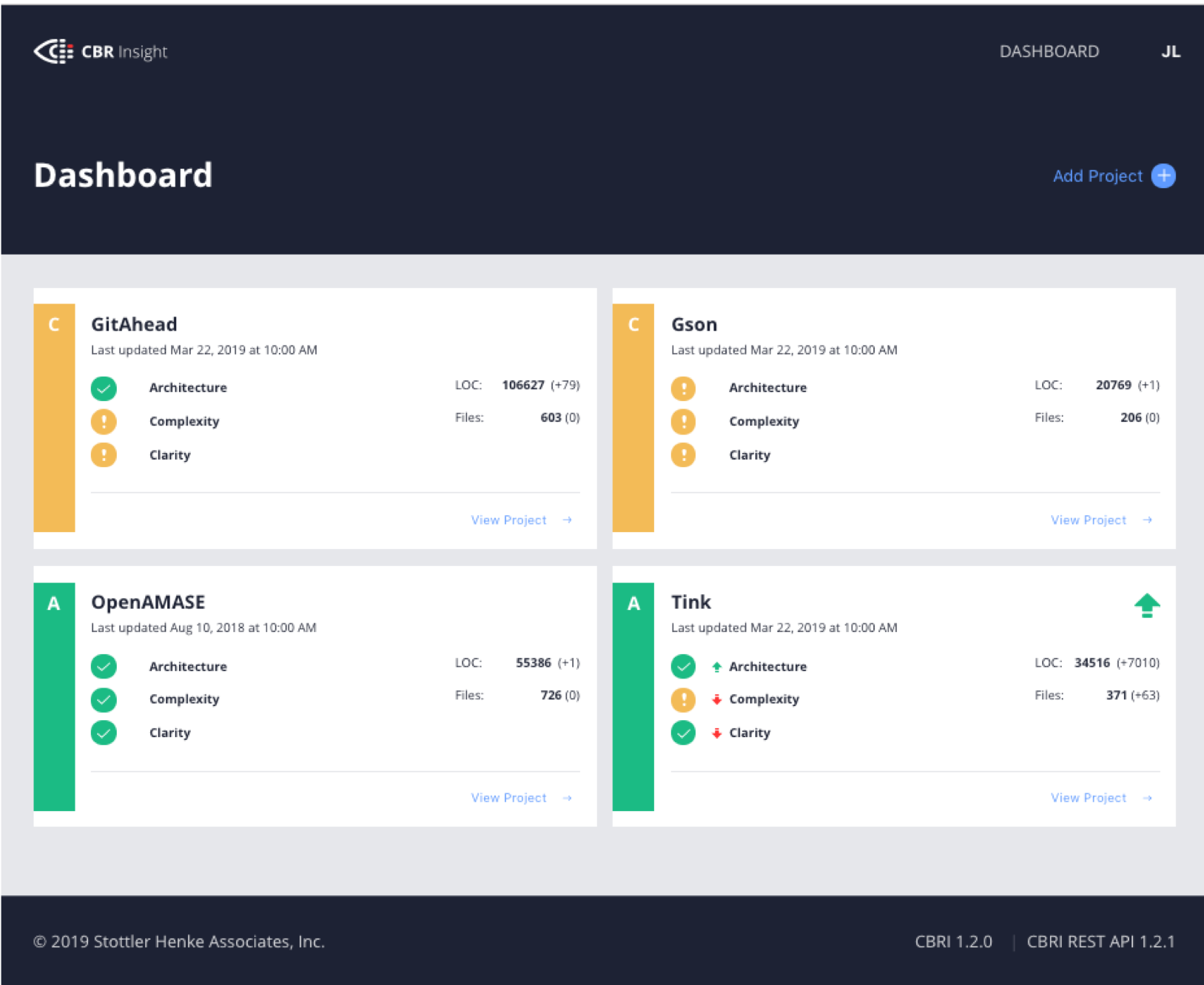Click the View Project arrow for GitAhead
Screen dimensions: 1204x985
coord(568,520)
